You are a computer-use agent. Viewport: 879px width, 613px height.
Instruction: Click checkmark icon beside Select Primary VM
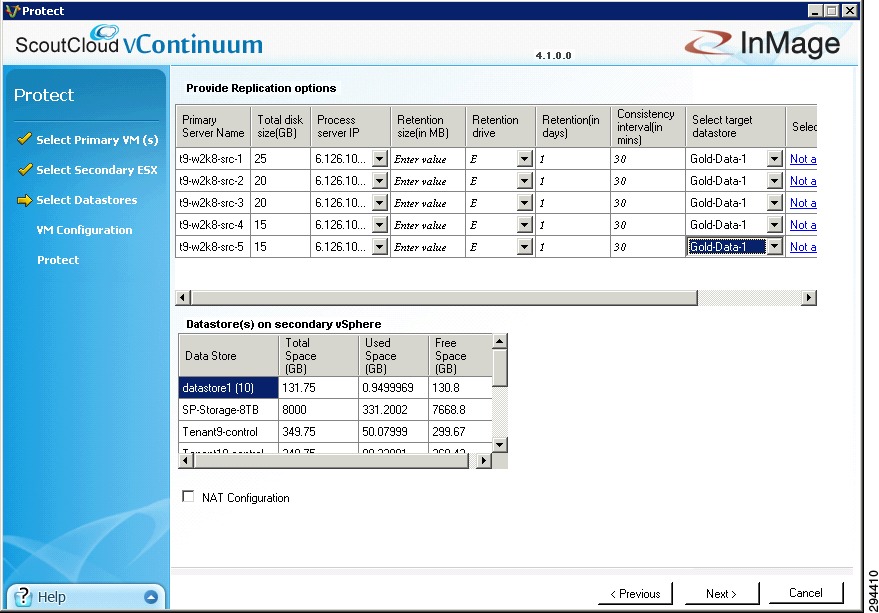tap(24, 139)
